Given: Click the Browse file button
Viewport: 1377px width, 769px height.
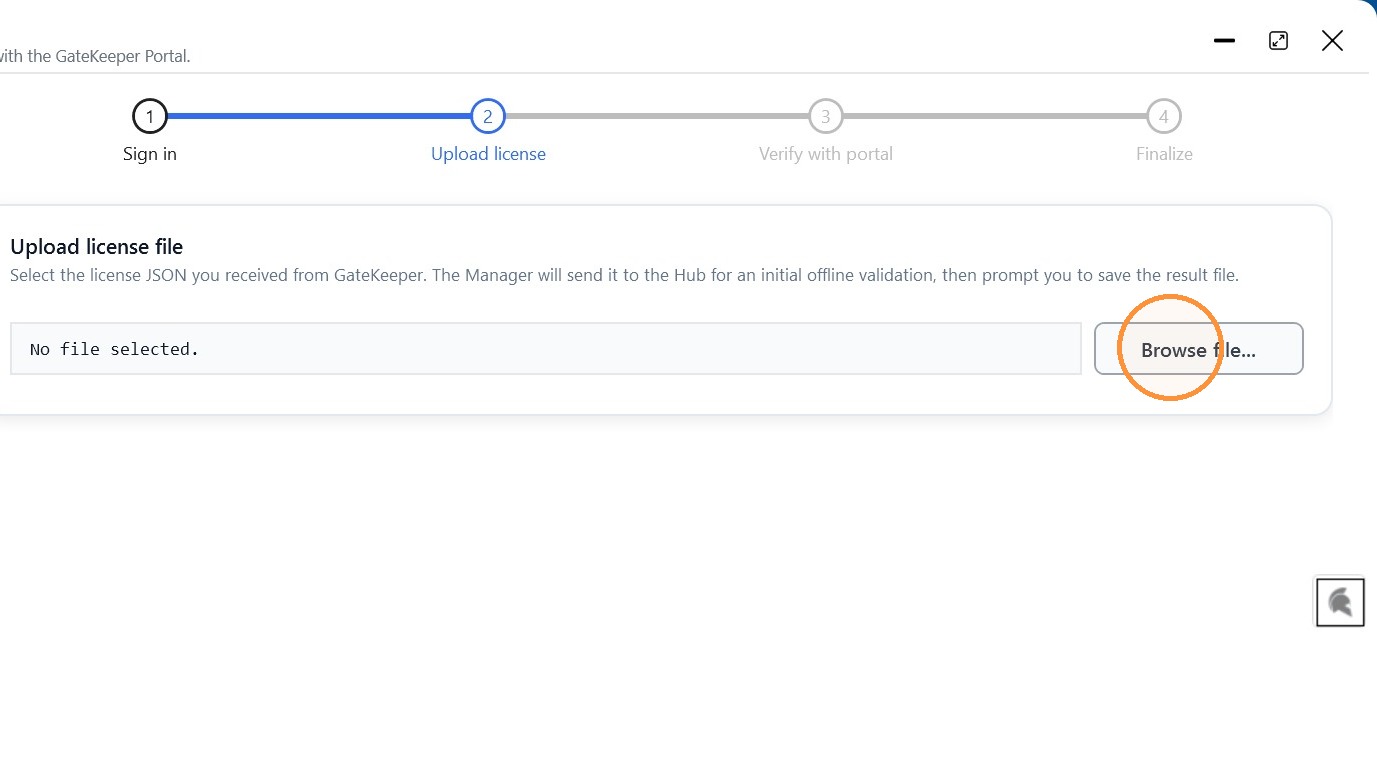Looking at the screenshot, I should coord(1198,349).
